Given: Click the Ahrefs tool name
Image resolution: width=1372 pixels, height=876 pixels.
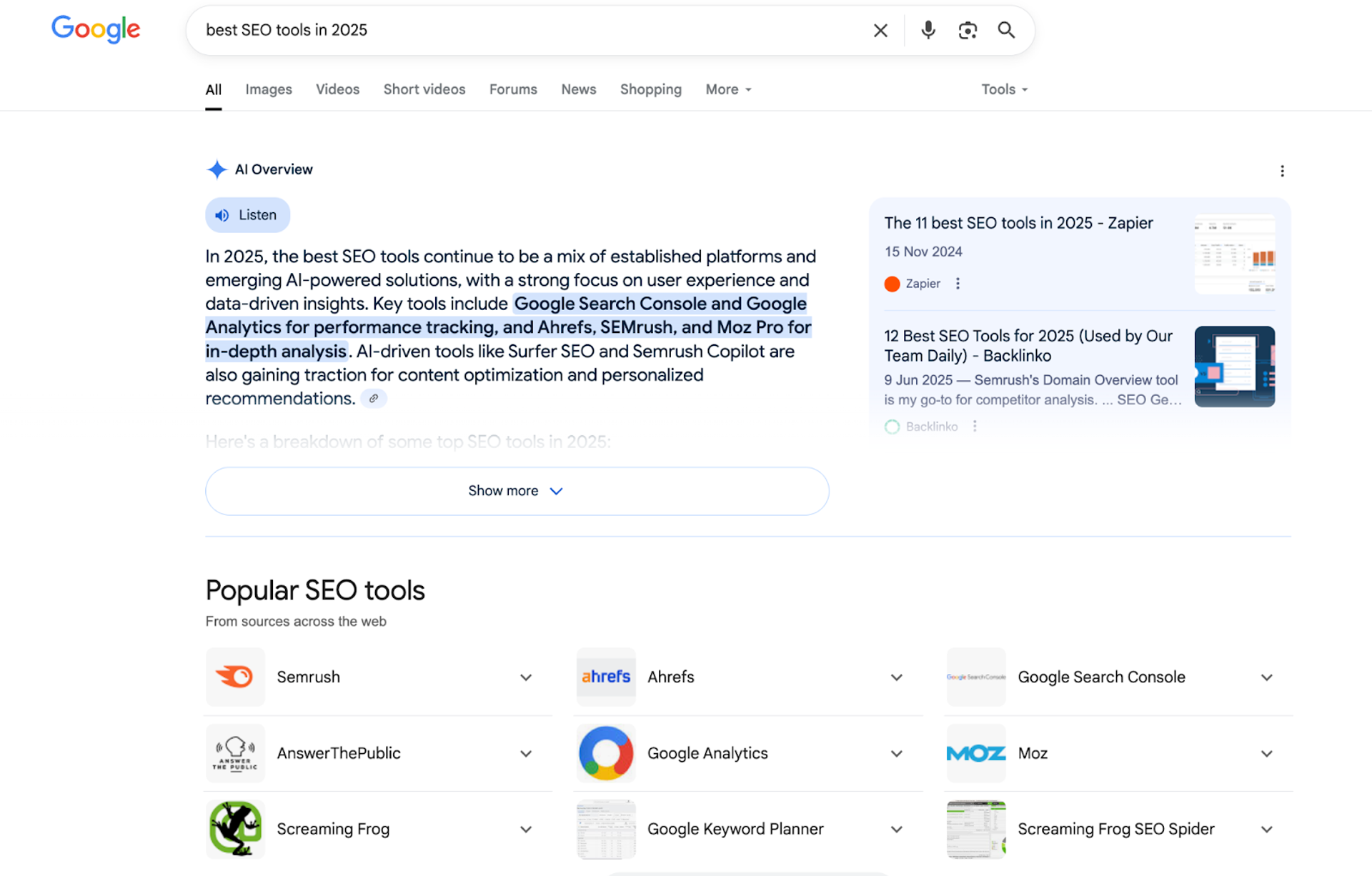Looking at the screenshot, I should [670, 677].
